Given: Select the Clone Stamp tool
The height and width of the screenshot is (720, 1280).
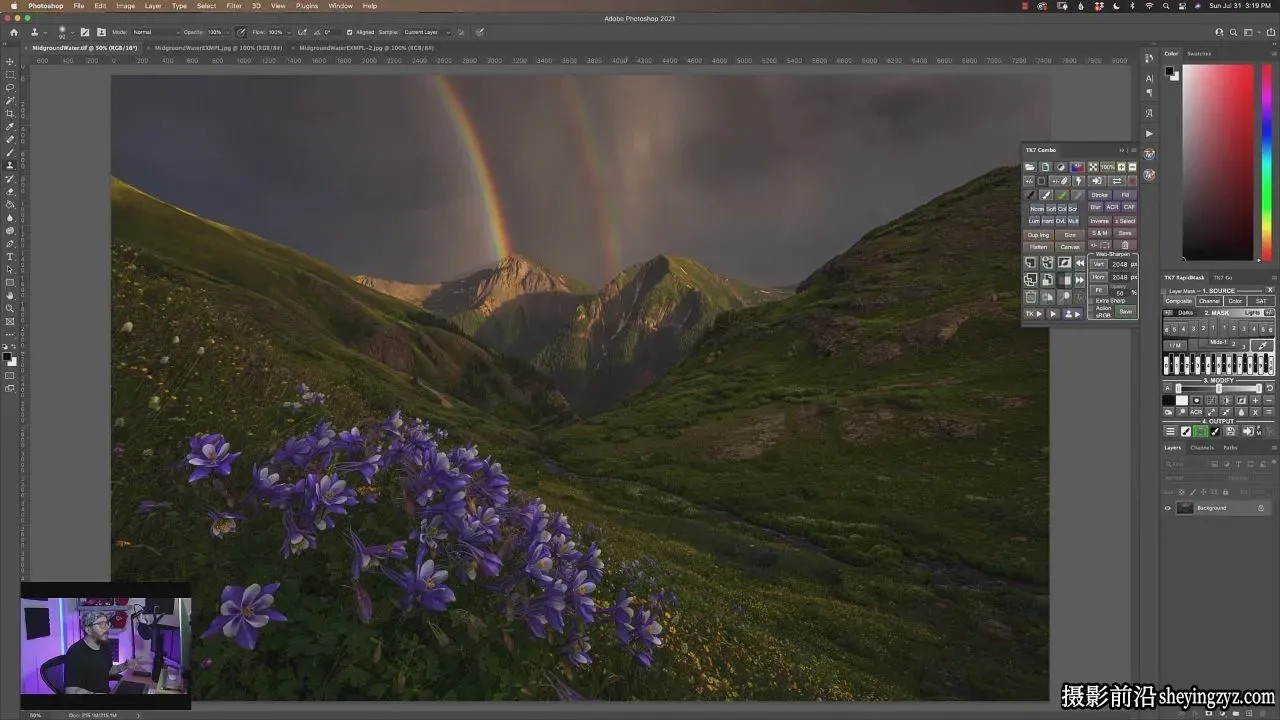Looking at the screenshot, I should tap(10, 165).
